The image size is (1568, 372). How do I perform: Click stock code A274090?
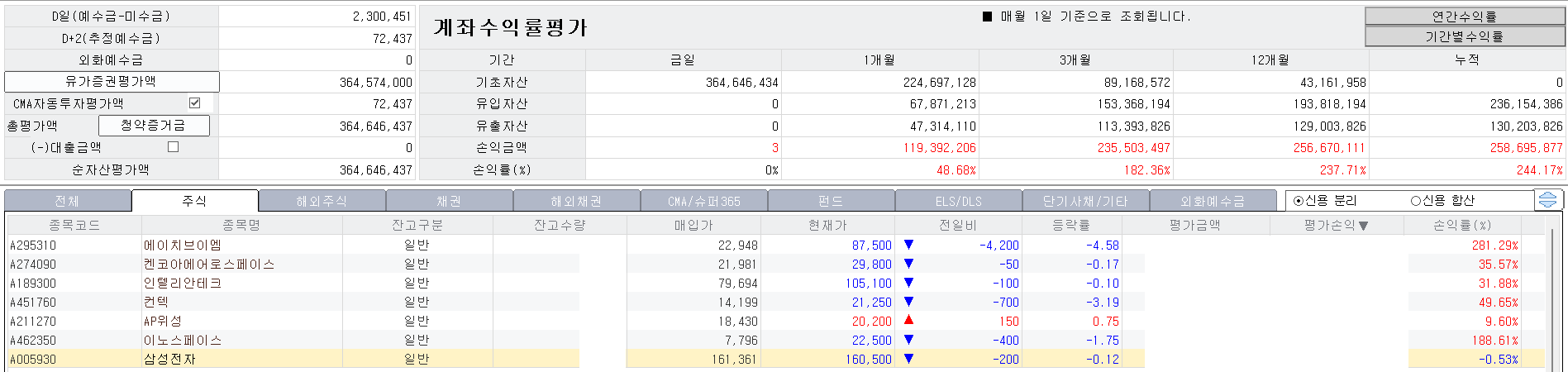(x=33, y=265)
